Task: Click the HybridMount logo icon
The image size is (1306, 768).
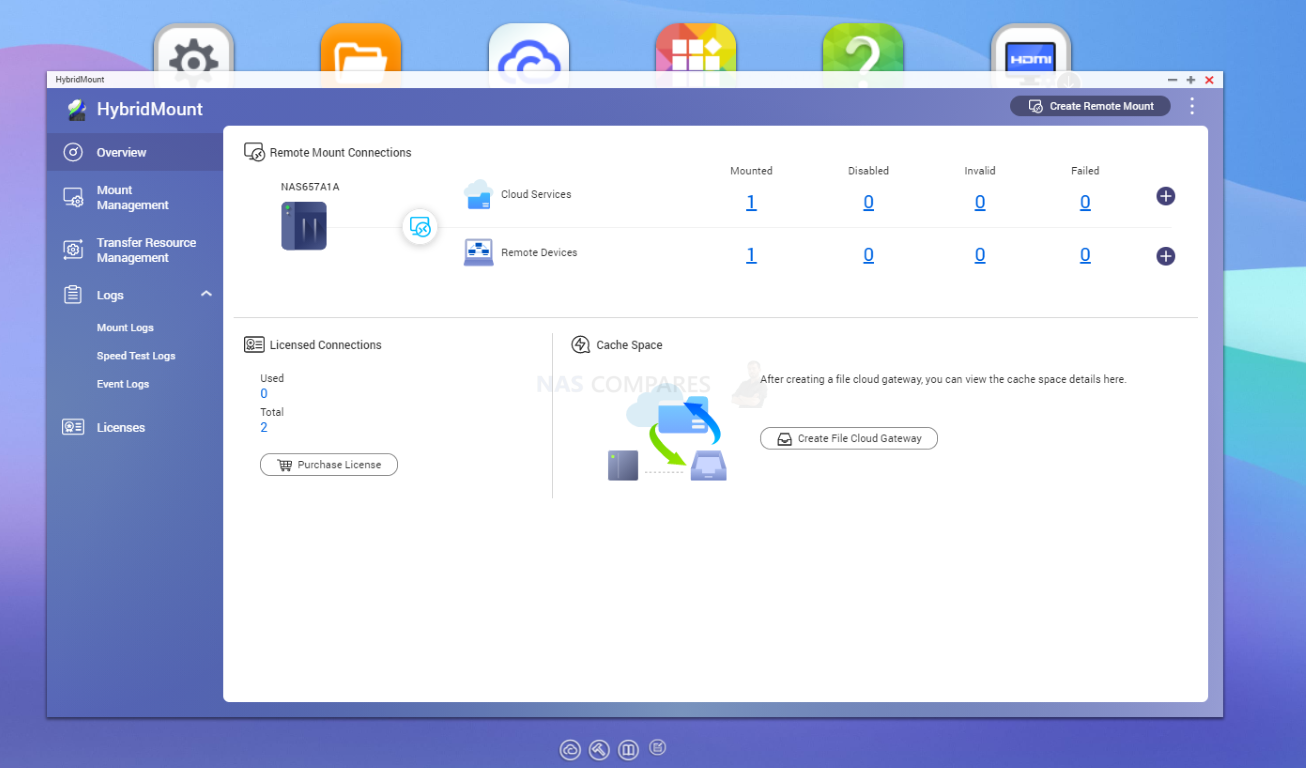Action: pos(76,110)
